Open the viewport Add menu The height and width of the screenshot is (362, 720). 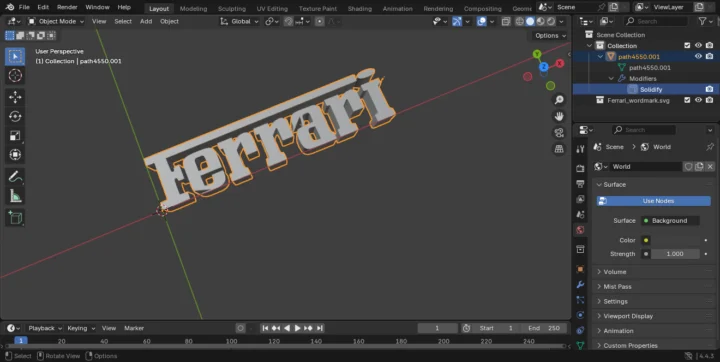click(146, 22)
